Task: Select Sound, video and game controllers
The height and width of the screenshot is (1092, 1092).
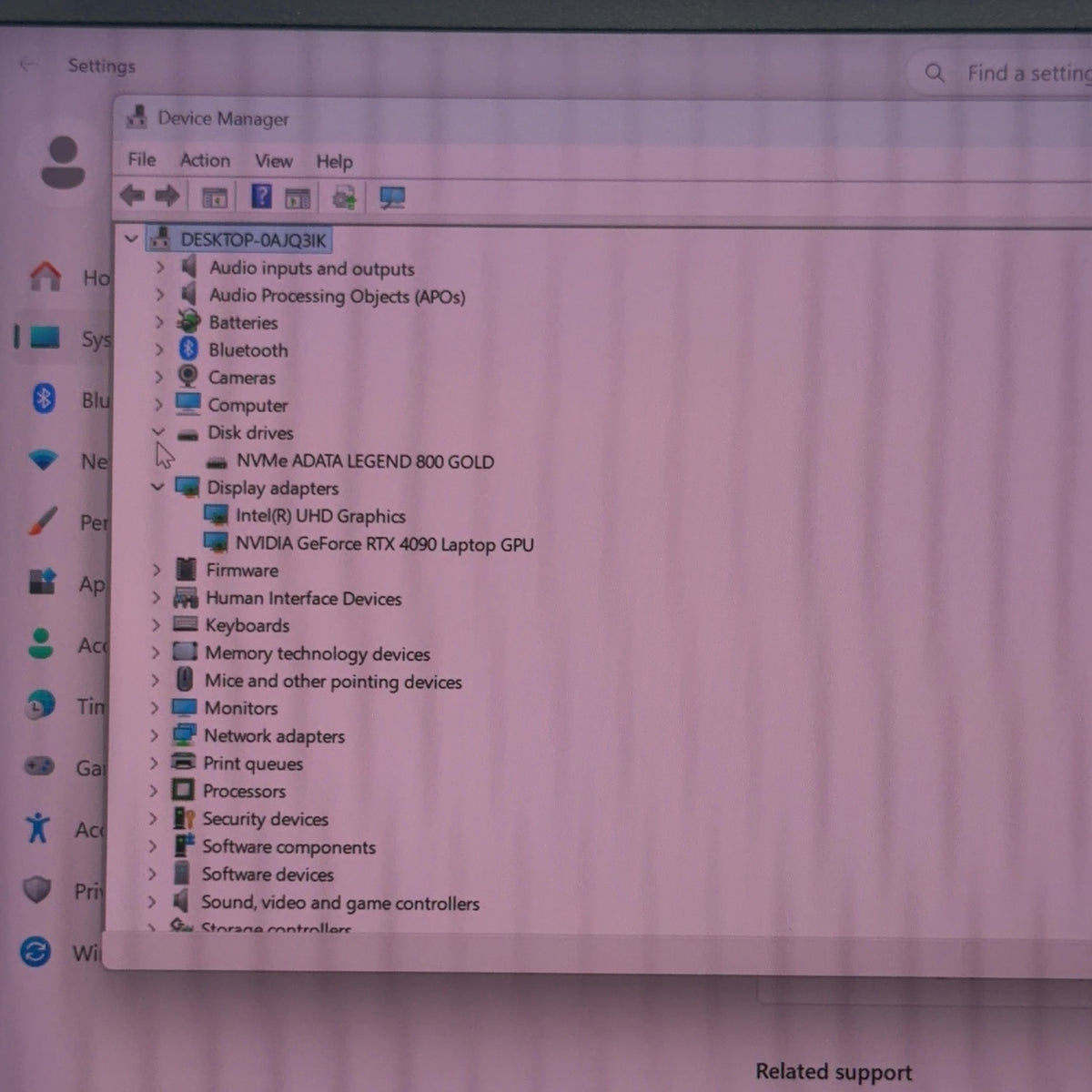Action: coord(340,903)
